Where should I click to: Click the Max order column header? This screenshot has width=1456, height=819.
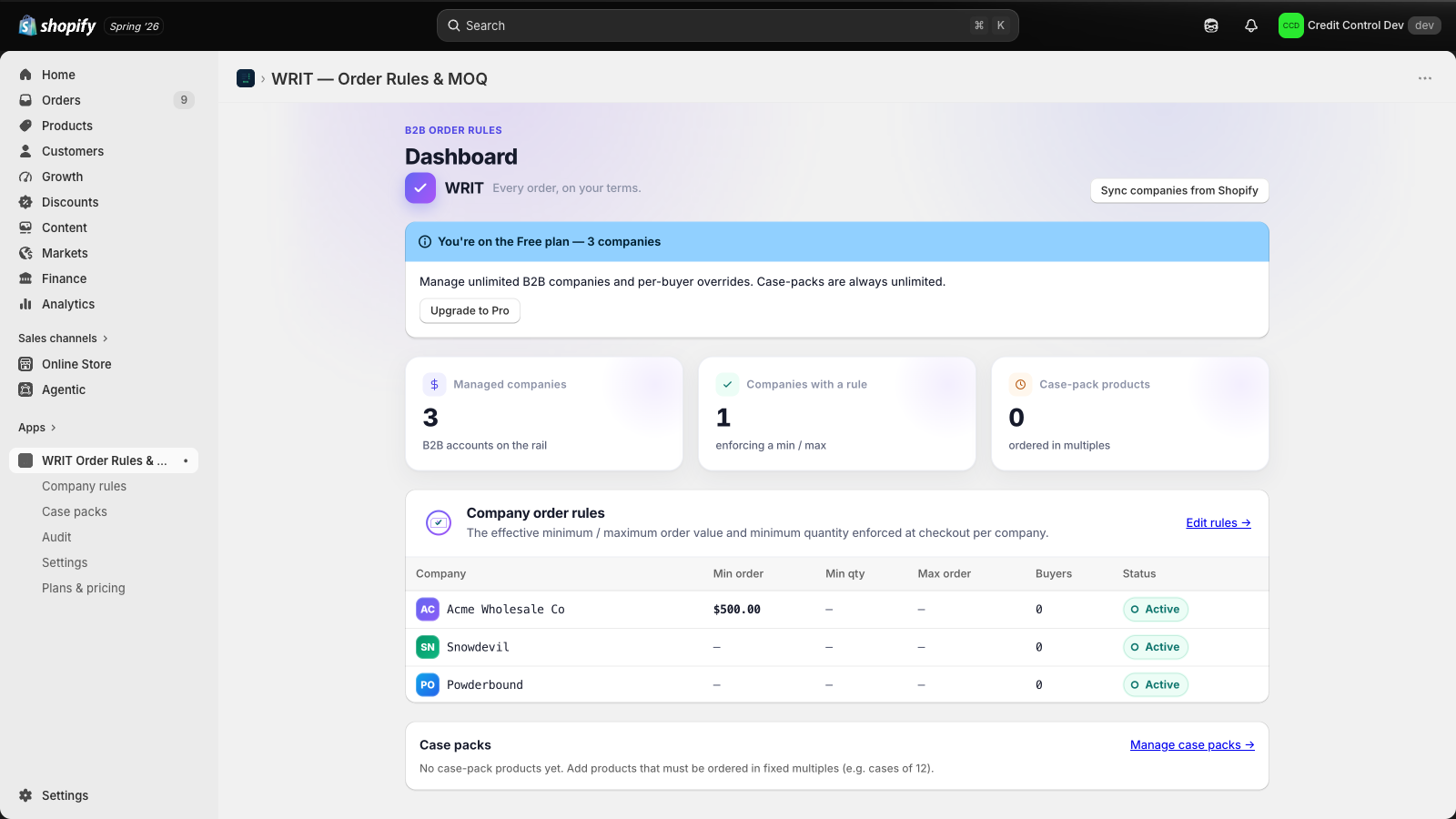(945, 574)
